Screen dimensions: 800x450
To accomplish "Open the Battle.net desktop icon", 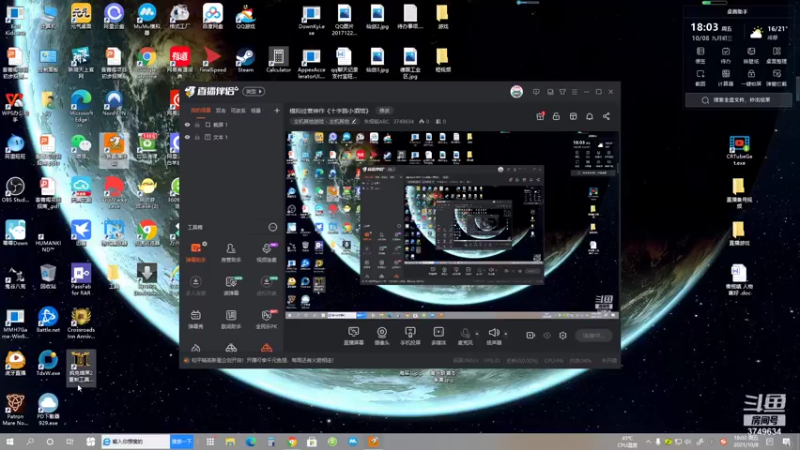I will (48, 320).
